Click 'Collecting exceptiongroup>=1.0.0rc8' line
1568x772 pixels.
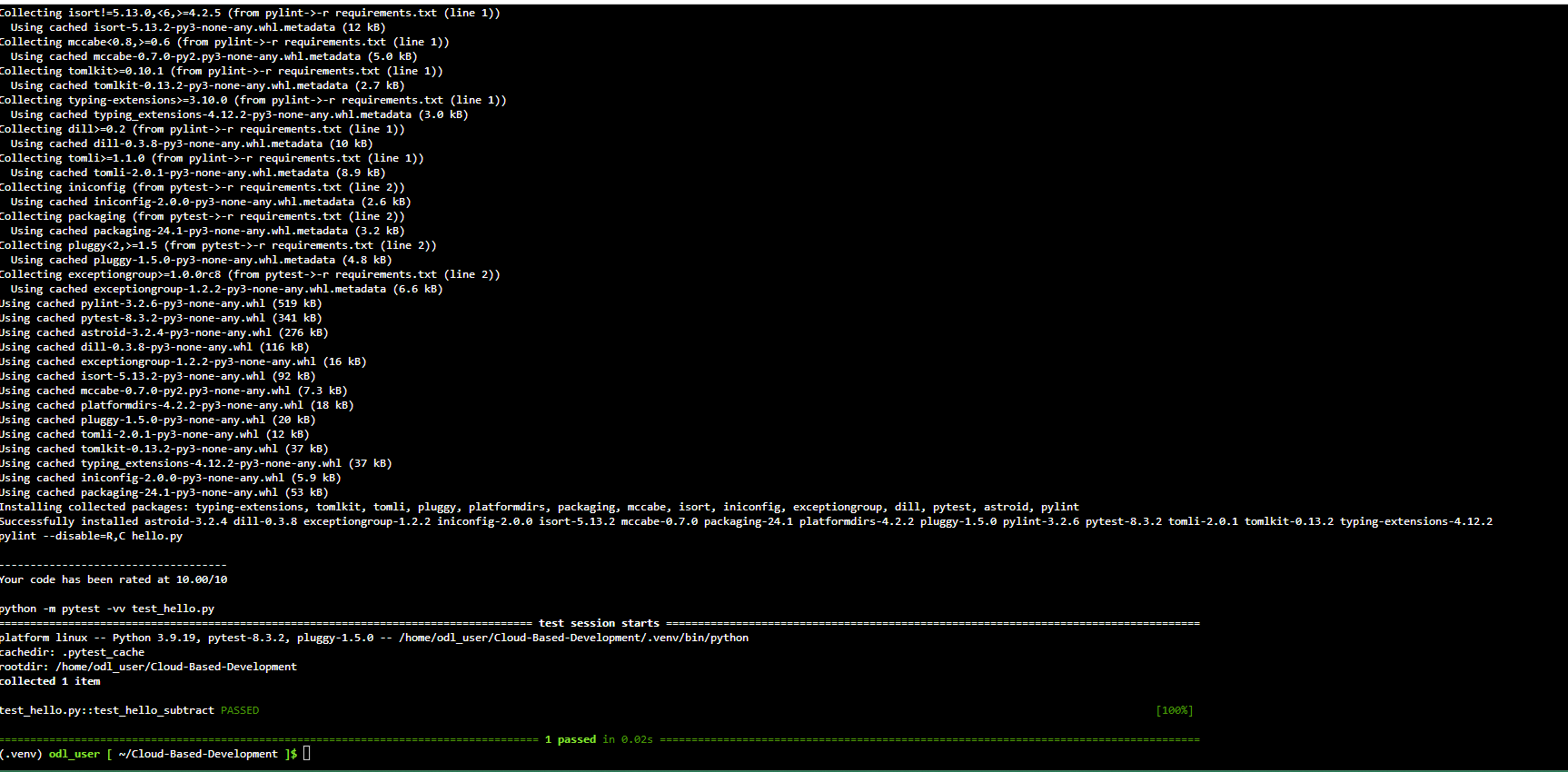point(250,274)
